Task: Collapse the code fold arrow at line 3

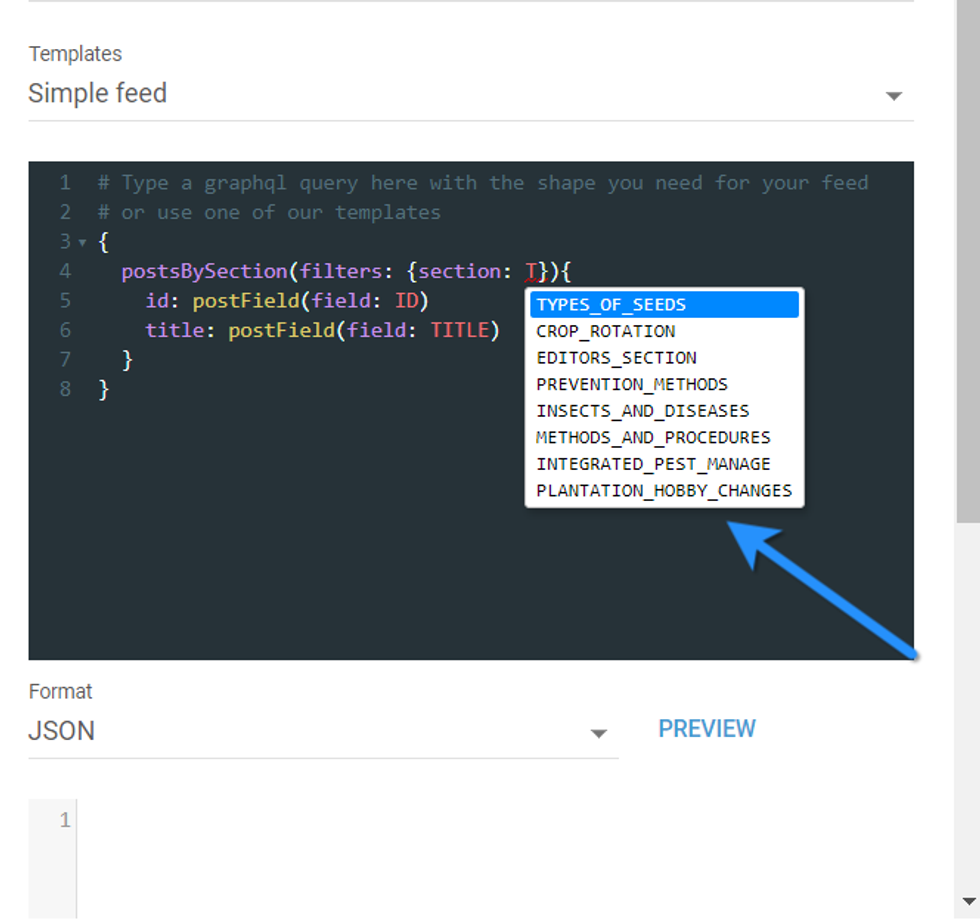Action: point(82,243)
